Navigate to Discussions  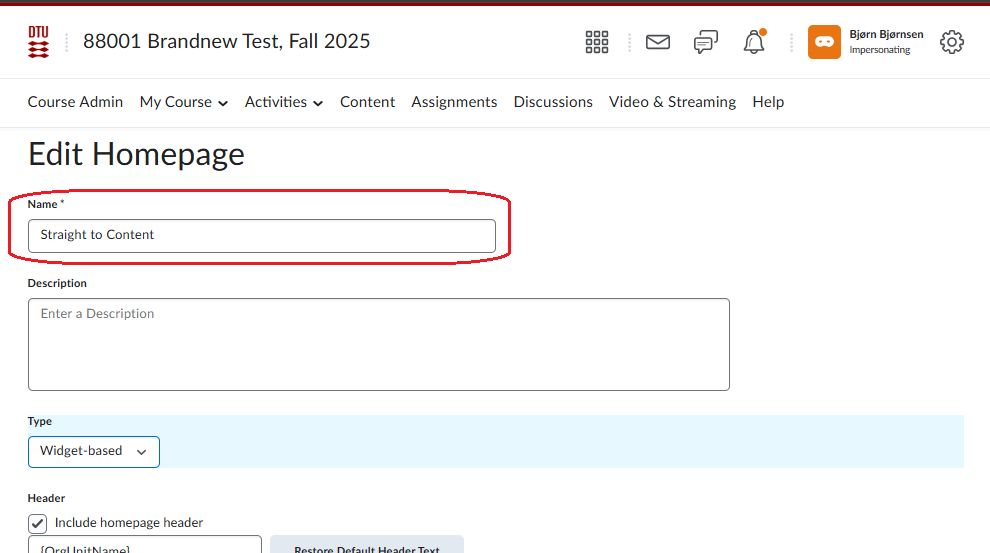tap(553, 102)
